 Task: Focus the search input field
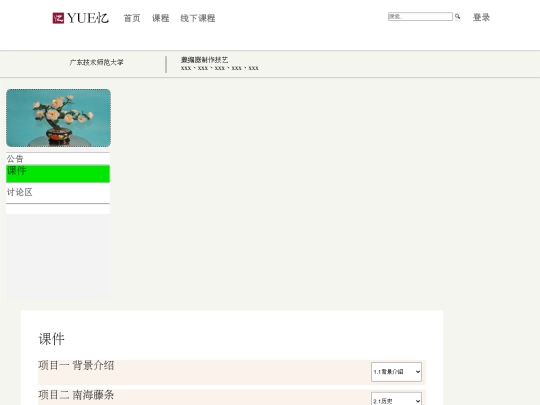point(420,17)
